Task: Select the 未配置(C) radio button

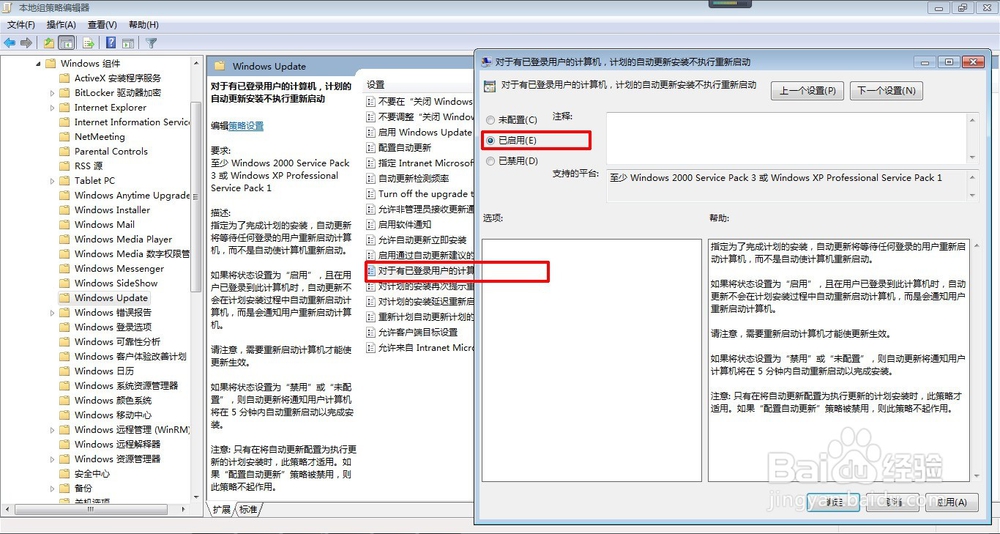Action: pyautogui.click(x=490, y=120)
